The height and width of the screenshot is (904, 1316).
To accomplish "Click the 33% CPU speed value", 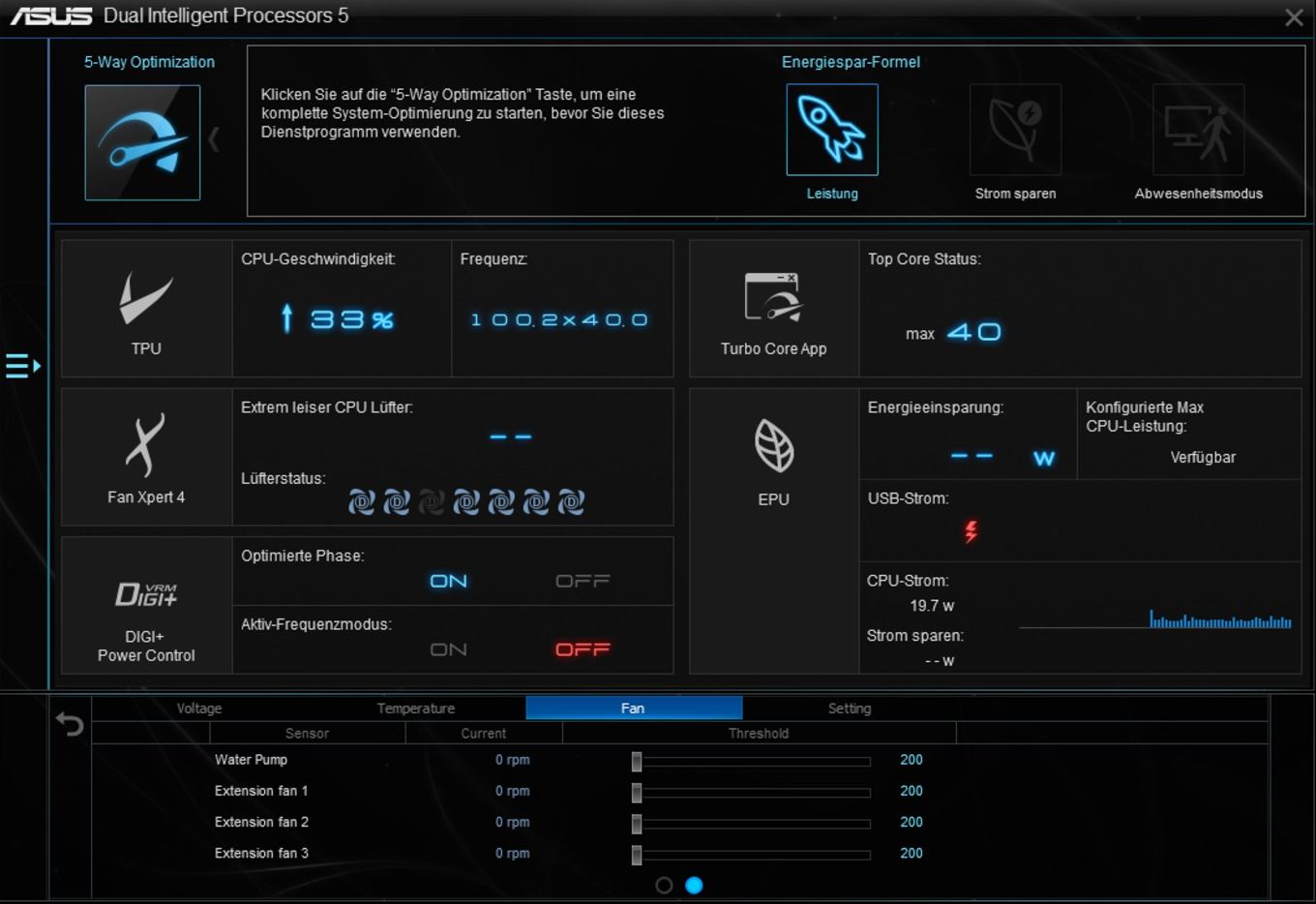I will tap(352, 319).
